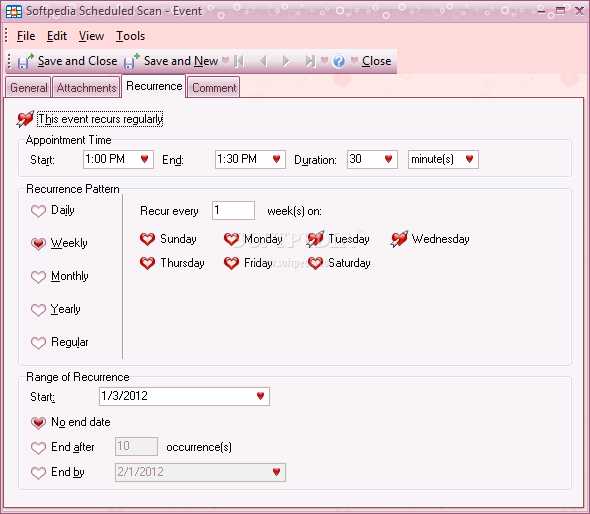The height and width of the screenshot is (514, 590).
Task: Switch to the Attachments tab
Action: click(x=87, y=88)
